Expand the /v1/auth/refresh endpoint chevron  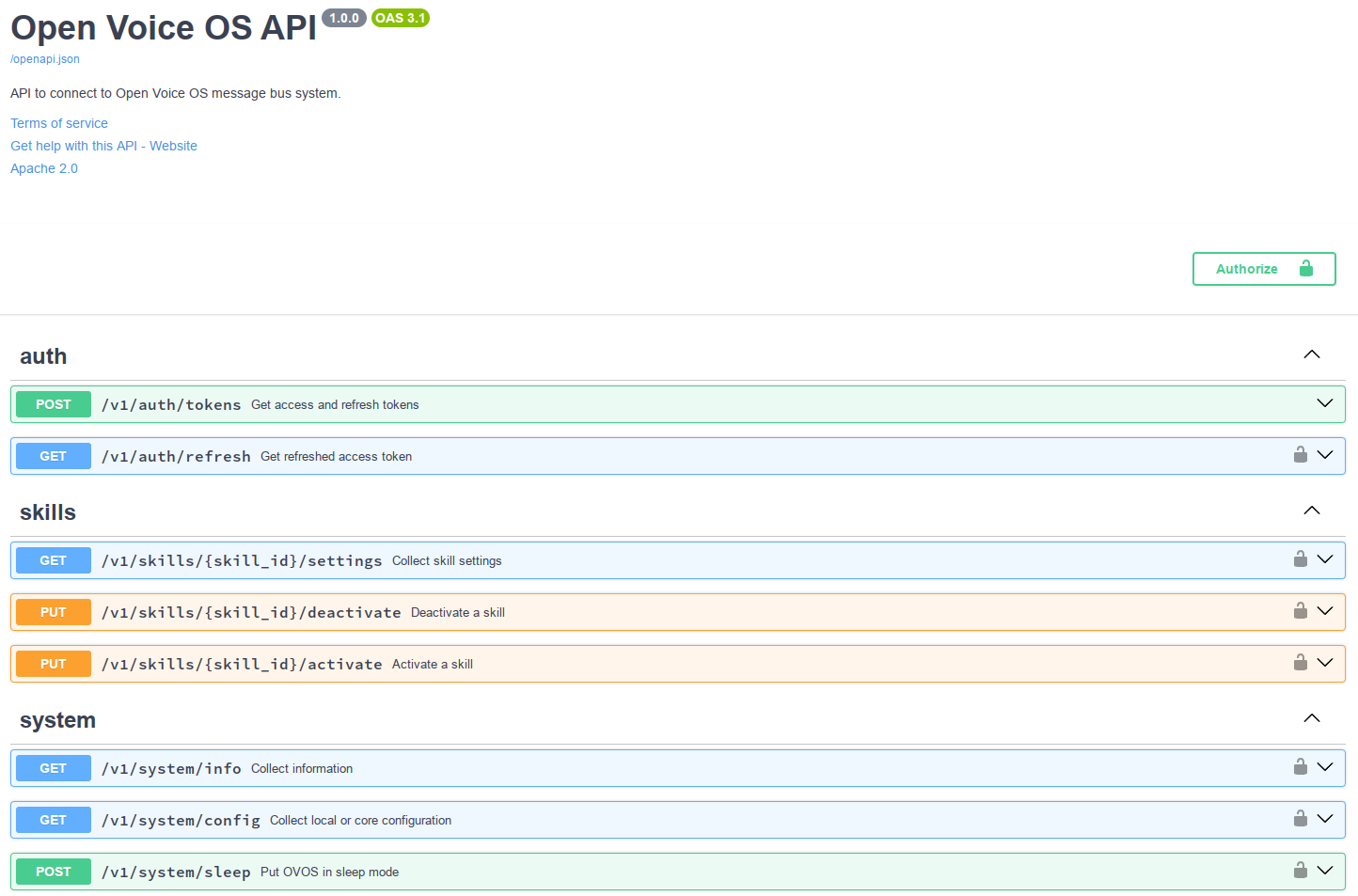click(1325, 455)
